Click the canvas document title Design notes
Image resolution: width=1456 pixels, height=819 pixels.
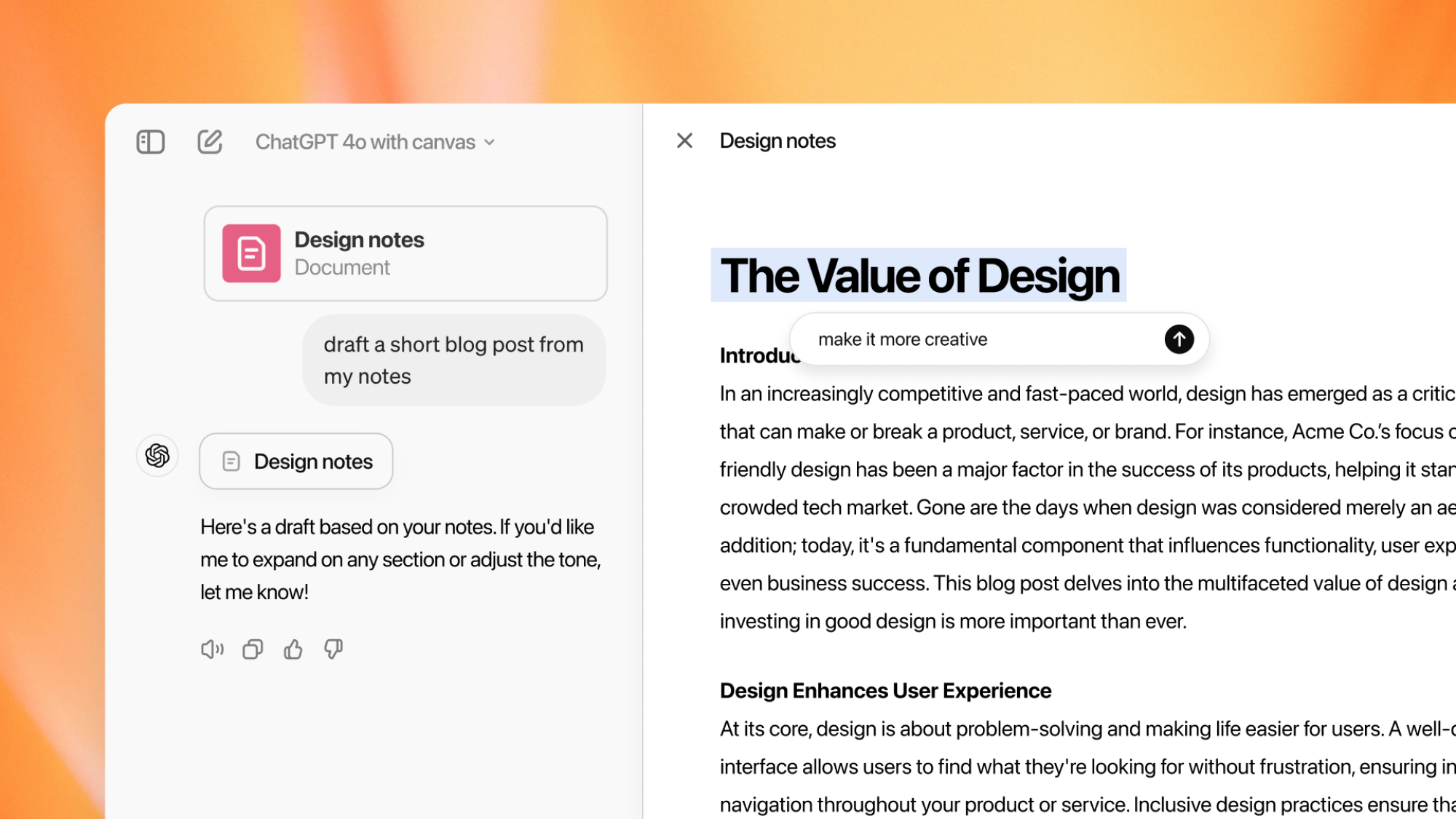778,141
